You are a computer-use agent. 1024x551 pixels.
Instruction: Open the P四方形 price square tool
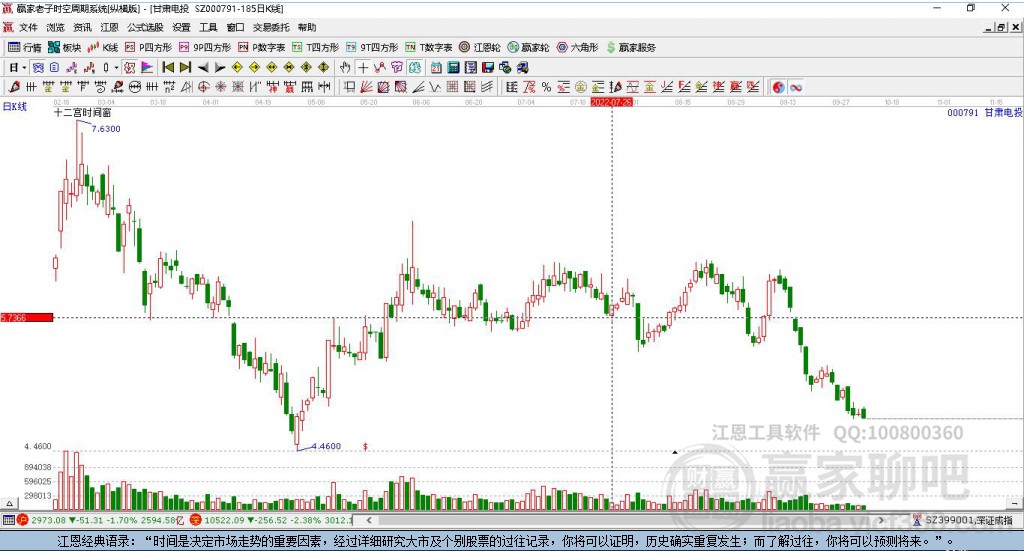(x=148, y=48)
